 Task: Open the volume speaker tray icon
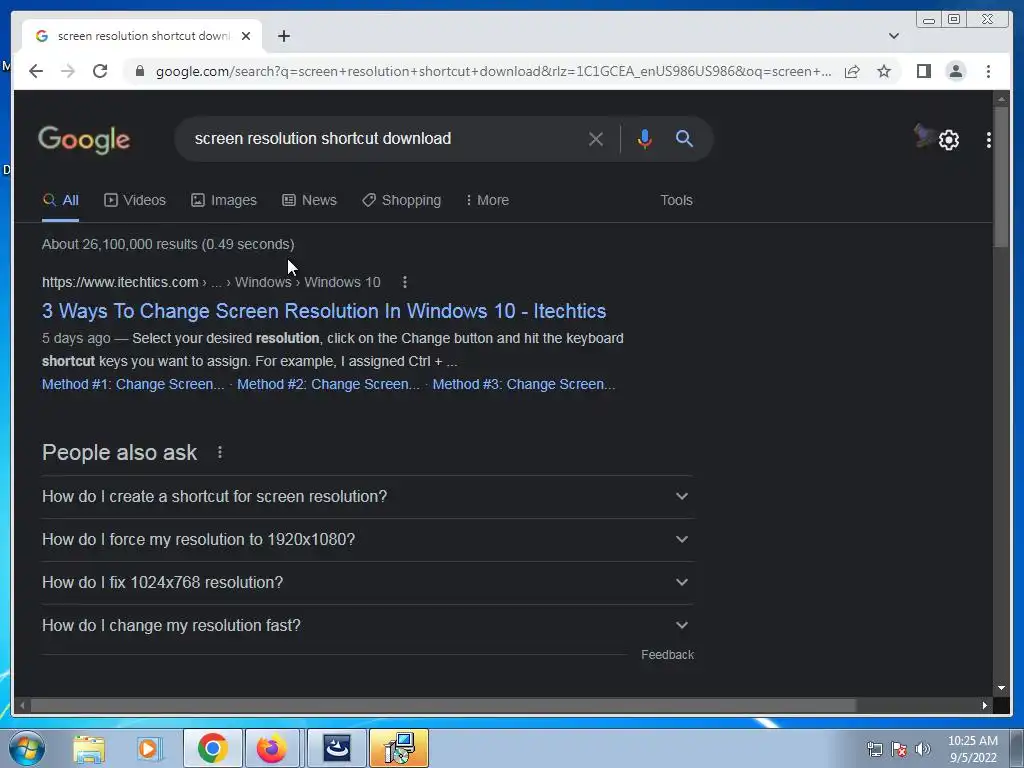922,749
